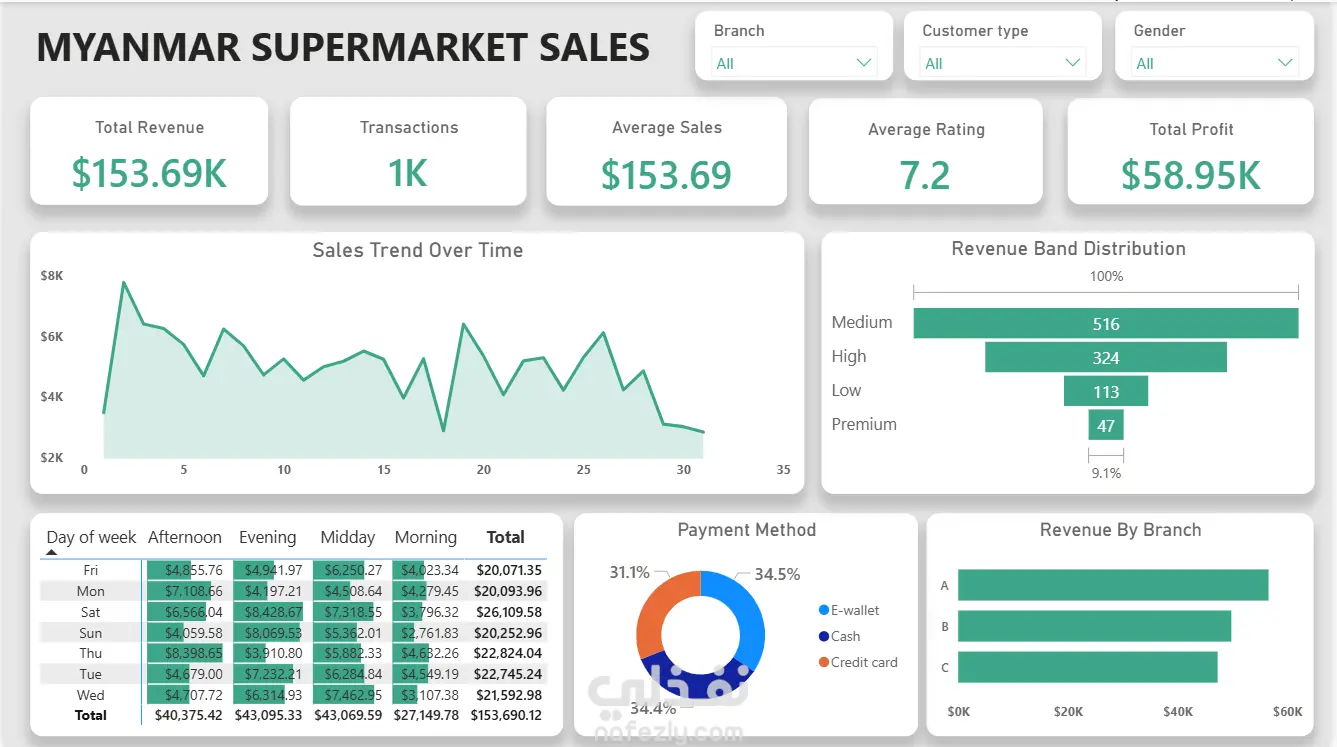Click the Morning column header
The height and width of the screenshot is (747, 1337).
pyautogui.click(x=425, y=537)
